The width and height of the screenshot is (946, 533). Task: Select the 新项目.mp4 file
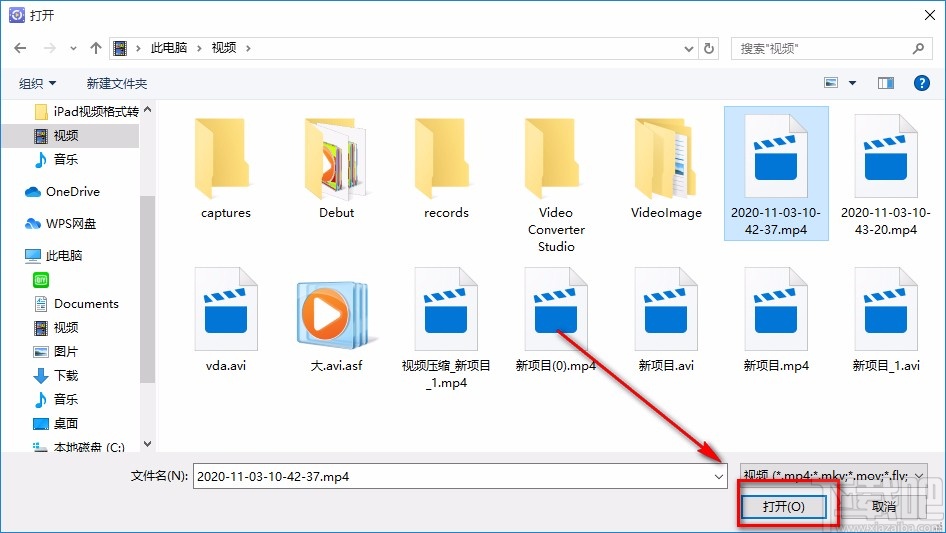tap(776, 321)
